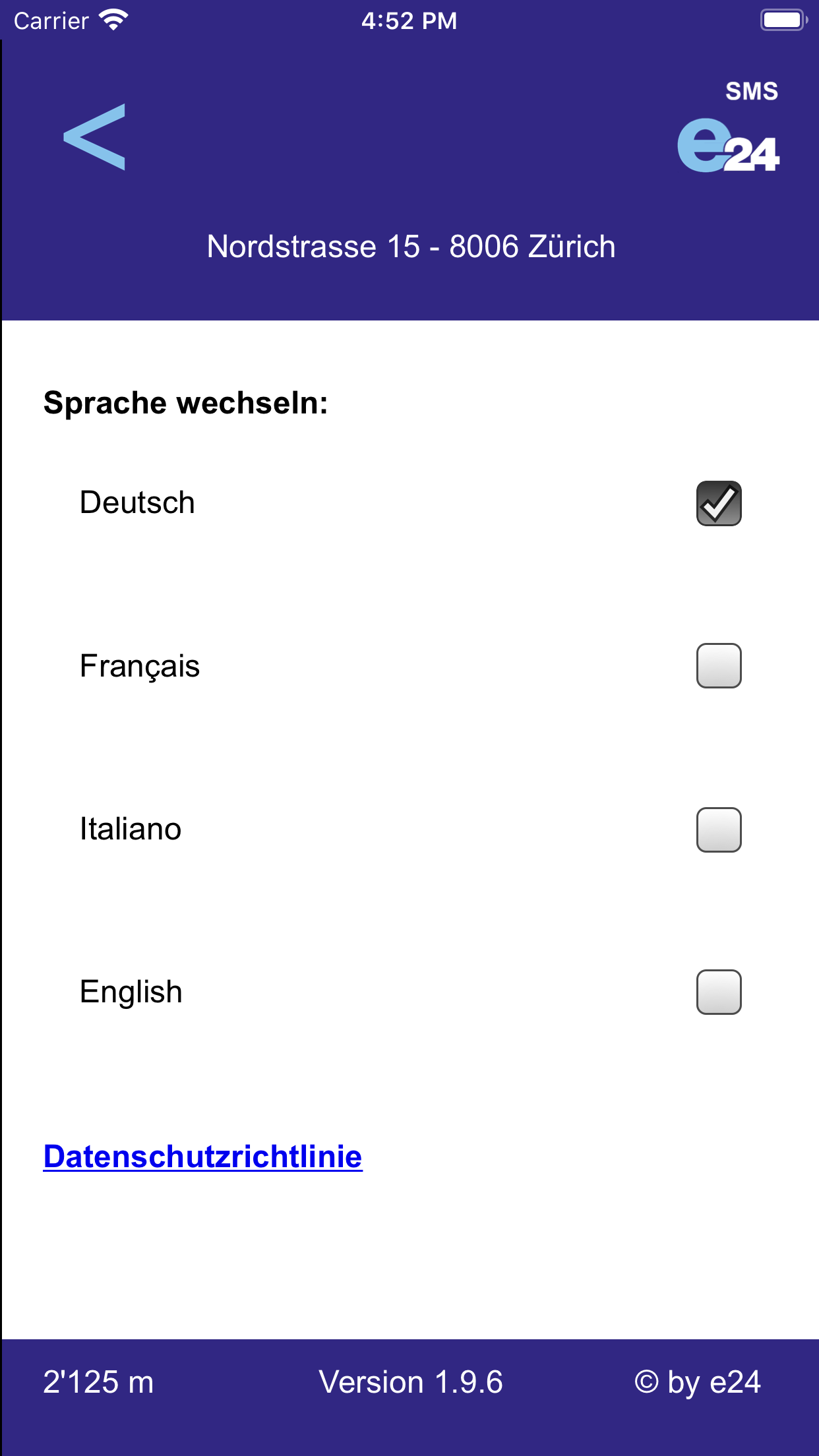
Task: Select the English language checkbox
Action: (x=719, y=992)
